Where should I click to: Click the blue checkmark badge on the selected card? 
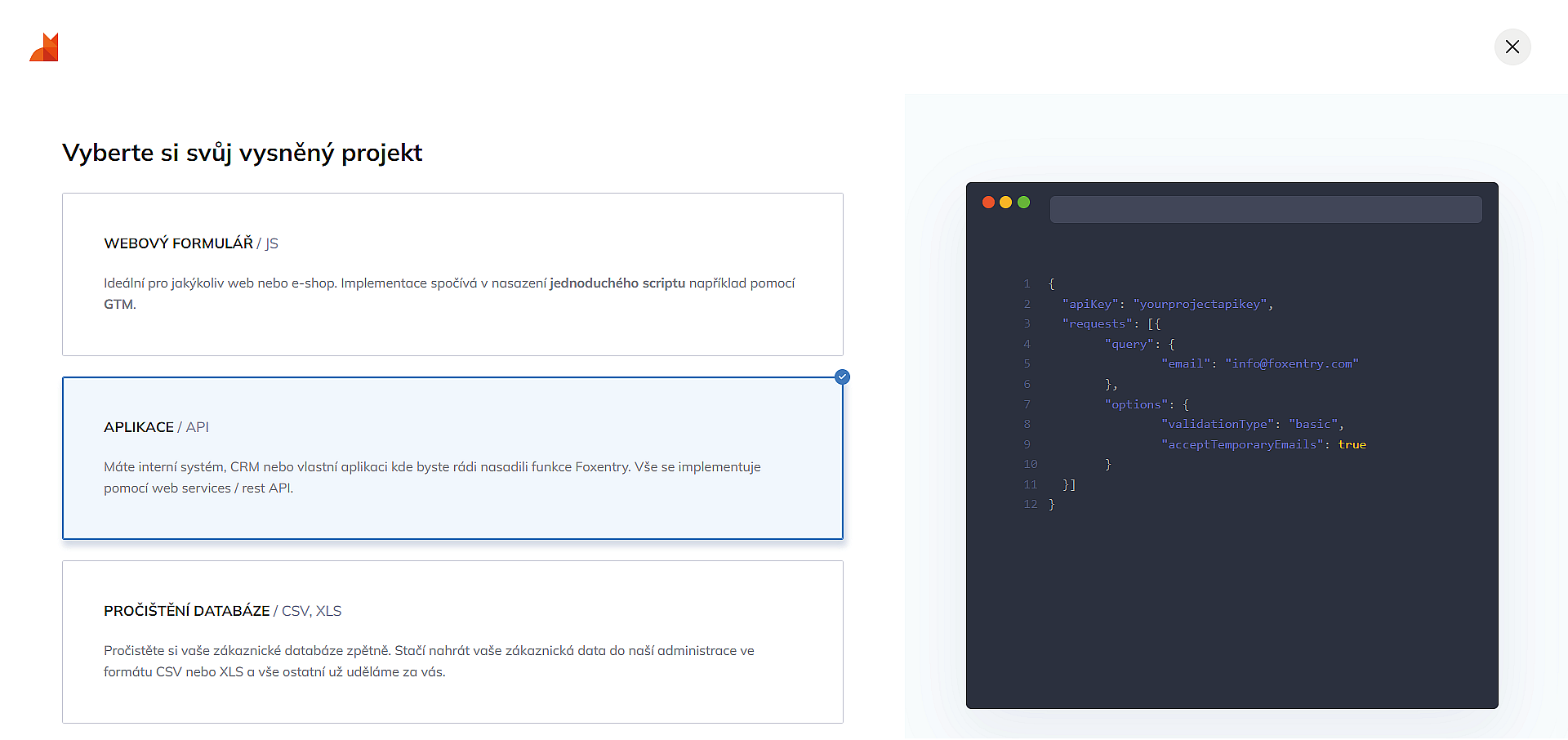pos(842,377)
